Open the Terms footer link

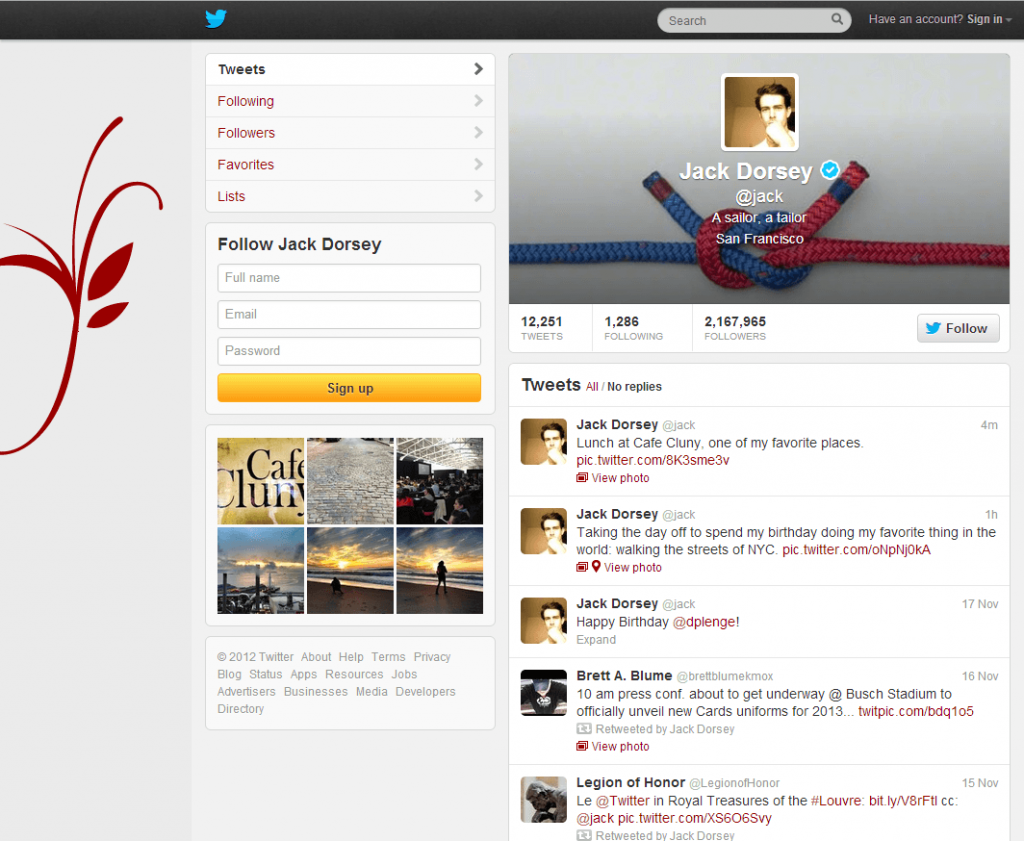pyautogui.click(x=389, y=657)
